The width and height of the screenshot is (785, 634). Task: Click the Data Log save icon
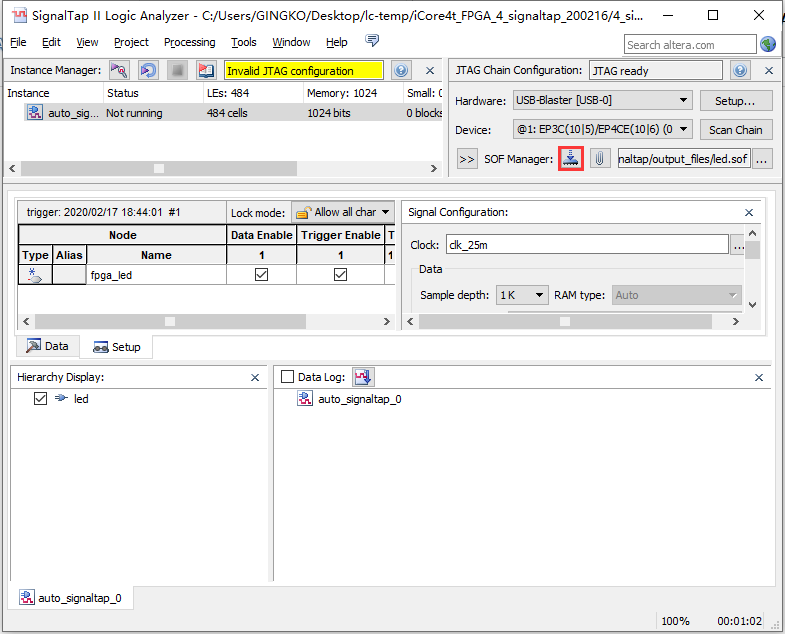(x=363, y=377)
